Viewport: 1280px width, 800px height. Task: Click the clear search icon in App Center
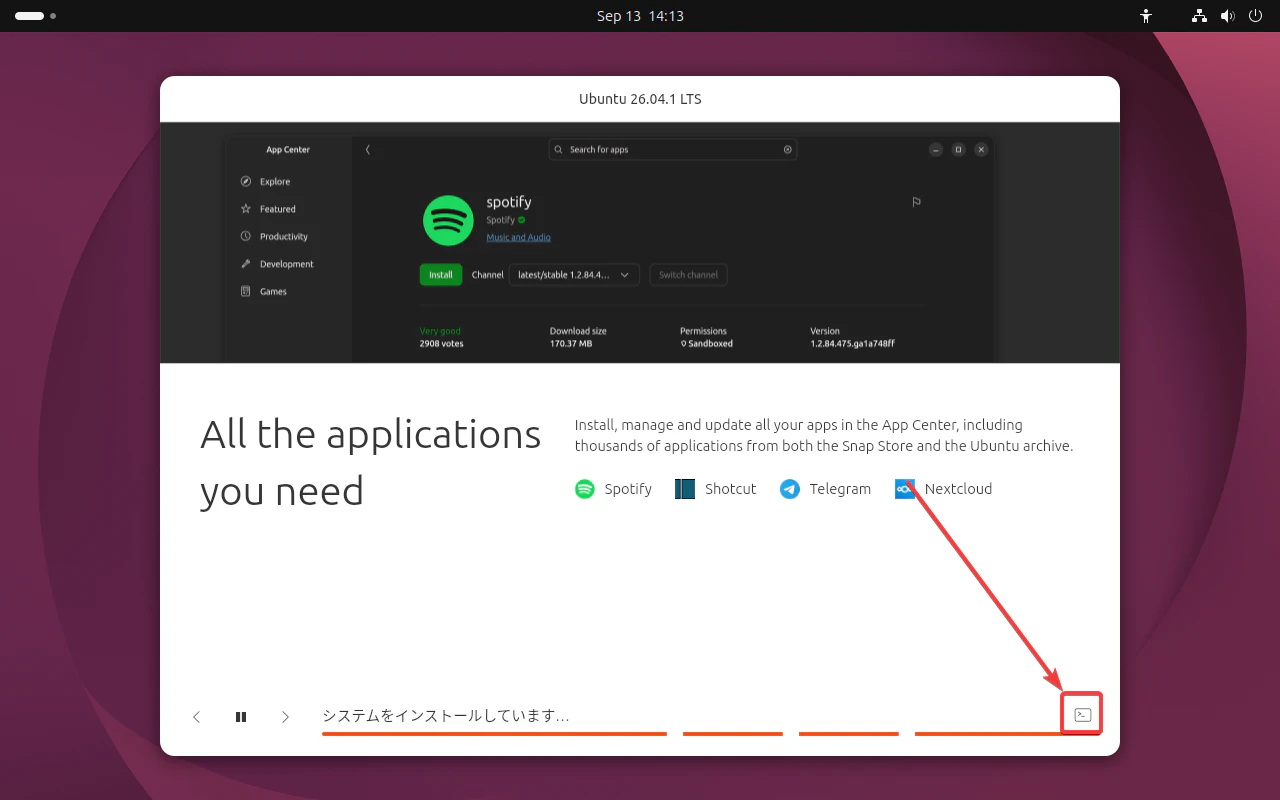pos(788,150)
